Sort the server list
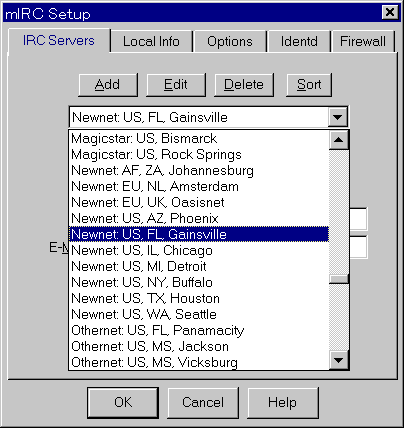Image resolution: width=404 pixels, height=428 pixels. coord(309,85)
